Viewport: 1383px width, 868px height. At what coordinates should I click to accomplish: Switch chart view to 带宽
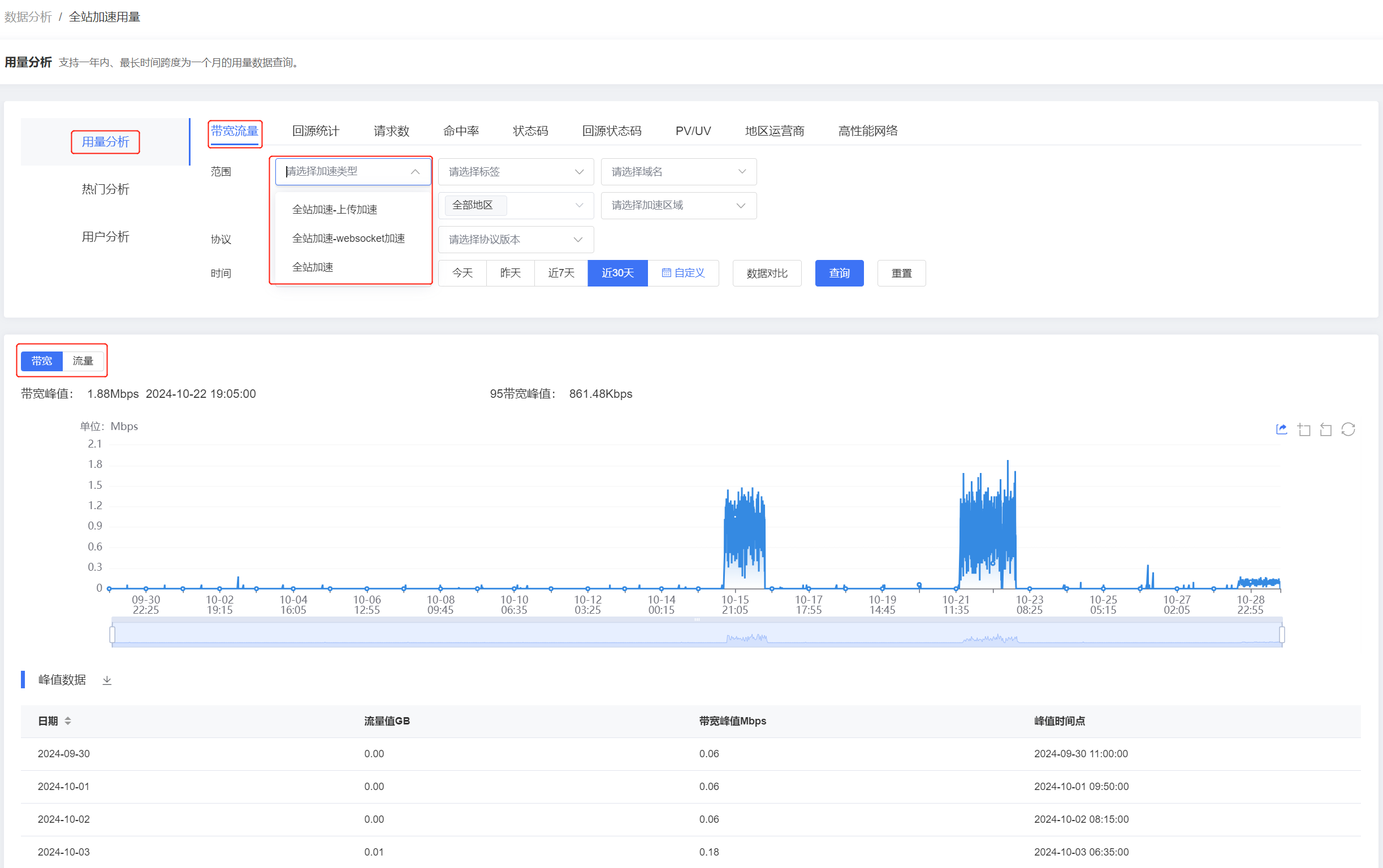pyautogui.click(x=42, y=361)
